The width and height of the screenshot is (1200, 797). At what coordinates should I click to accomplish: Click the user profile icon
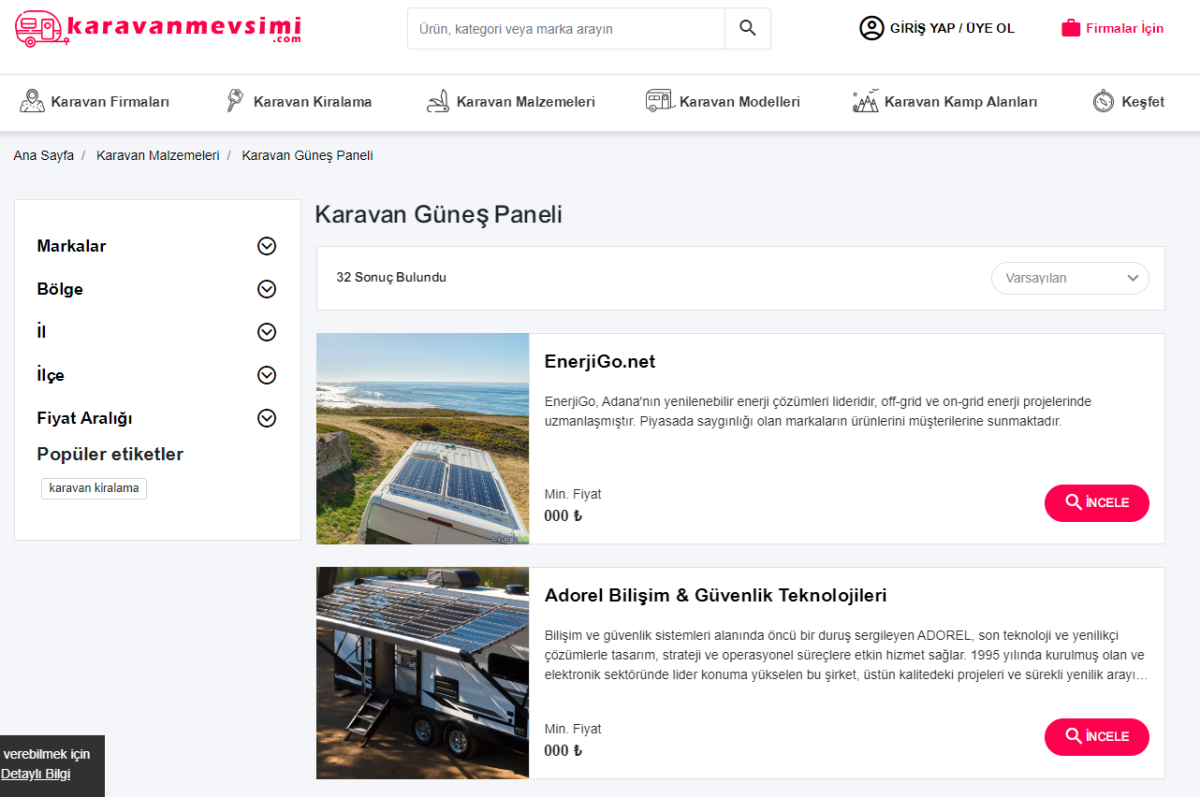coord(871,28)
